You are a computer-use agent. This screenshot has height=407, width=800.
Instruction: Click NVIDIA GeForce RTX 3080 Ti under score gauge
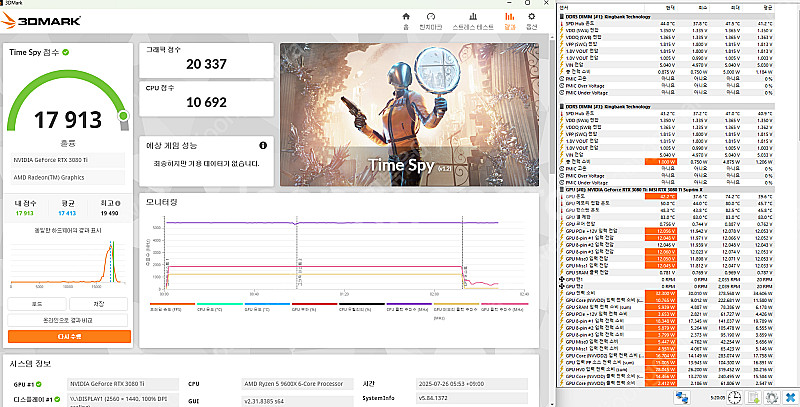(67, 160)
